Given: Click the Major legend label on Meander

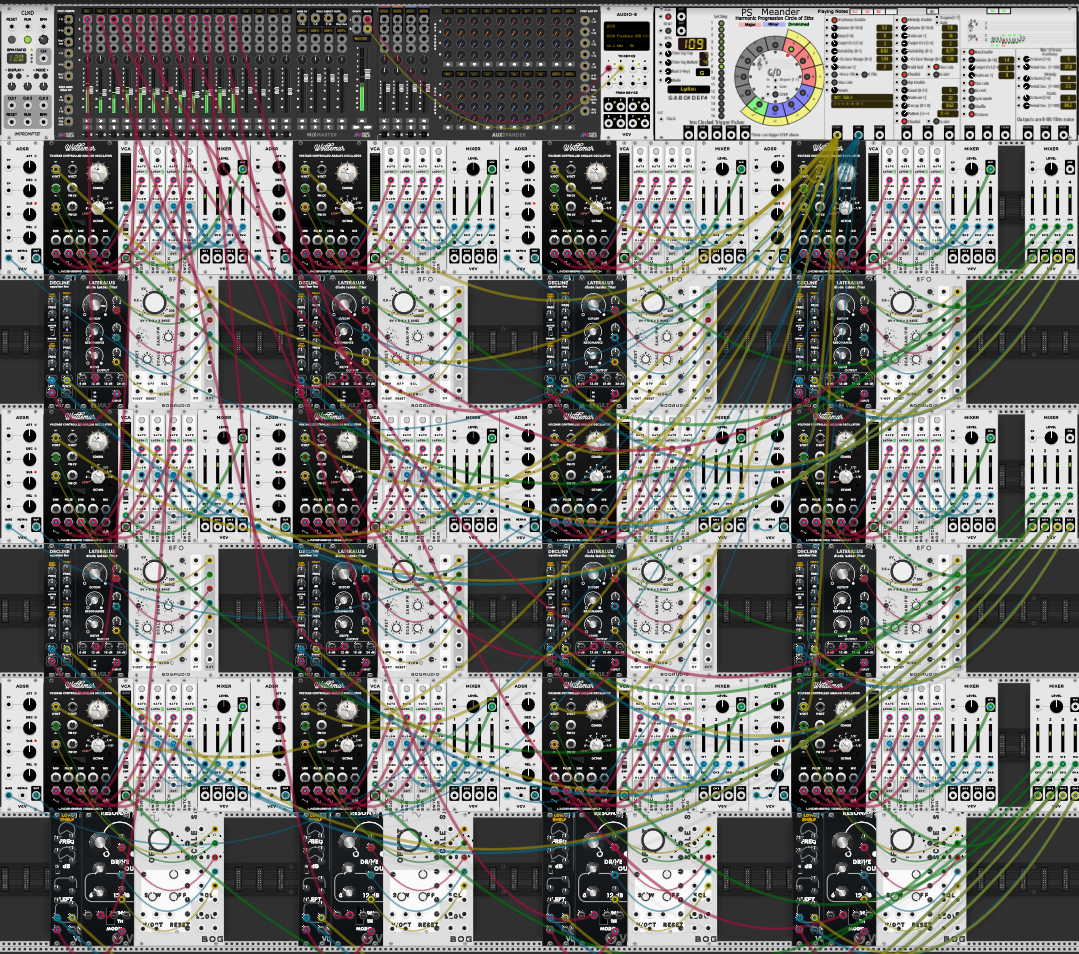Looking at the screenshot, I should click(x=749, y=24).
